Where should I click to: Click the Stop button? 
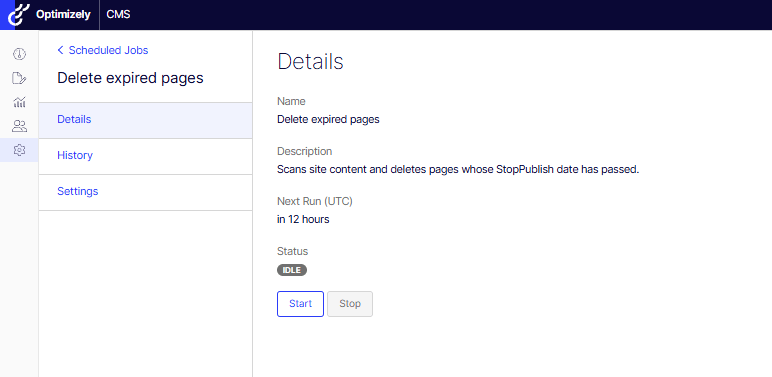coord(350,304)
